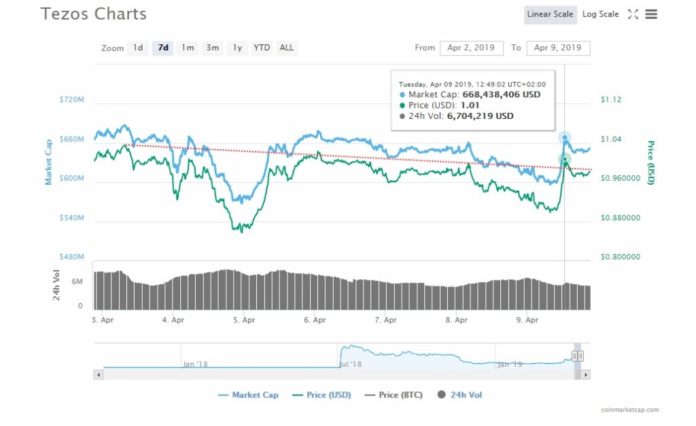696x426 pixels.
Task: Click the 7. Apr axis label
Action: click(x=386, y=320)
